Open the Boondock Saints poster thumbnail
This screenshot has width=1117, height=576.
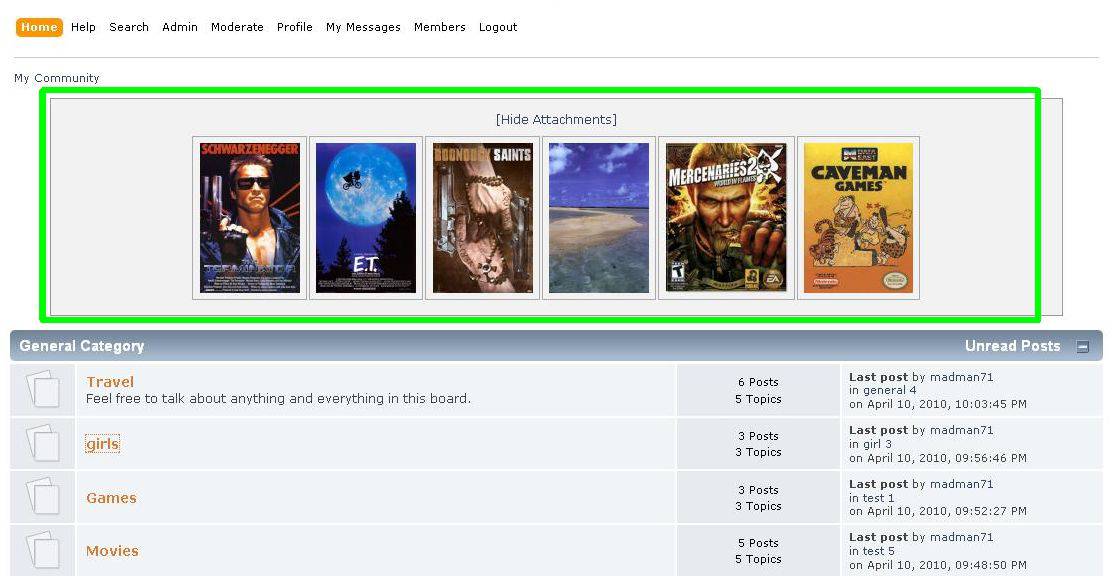482,218
